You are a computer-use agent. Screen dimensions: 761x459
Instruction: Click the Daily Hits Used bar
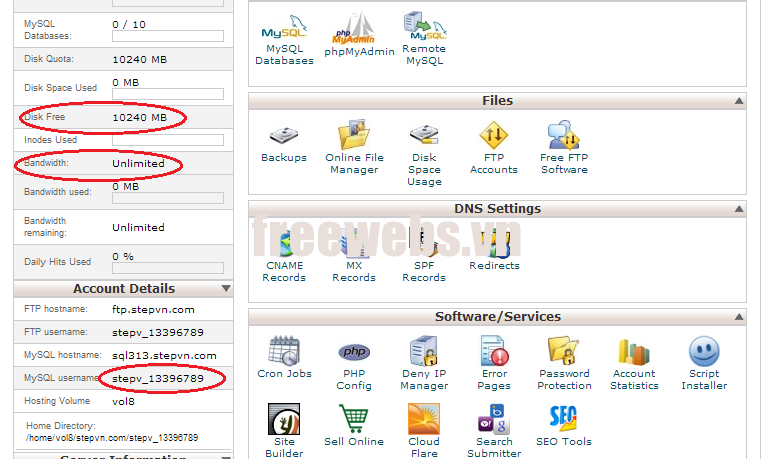[168, 268]
